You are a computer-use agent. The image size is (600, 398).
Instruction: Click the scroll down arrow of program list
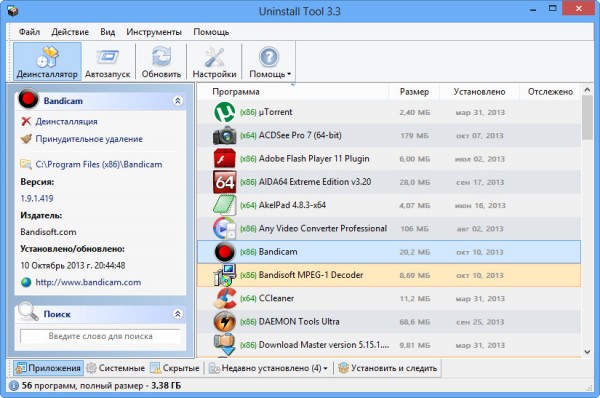click(x=587, y=352)
